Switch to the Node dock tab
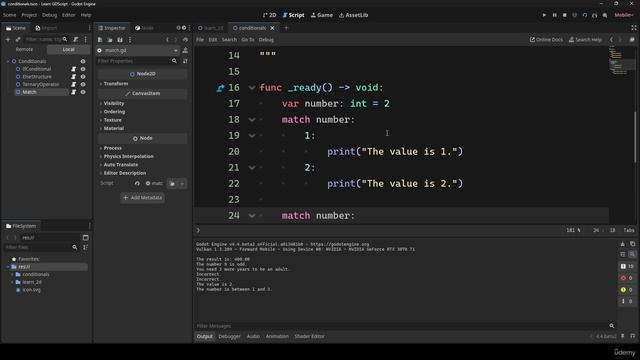 [x=144, y=28]
